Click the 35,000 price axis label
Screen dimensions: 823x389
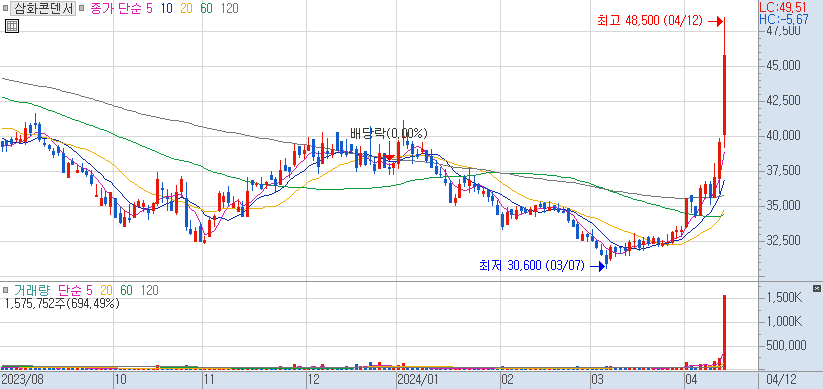click(783, 205)
